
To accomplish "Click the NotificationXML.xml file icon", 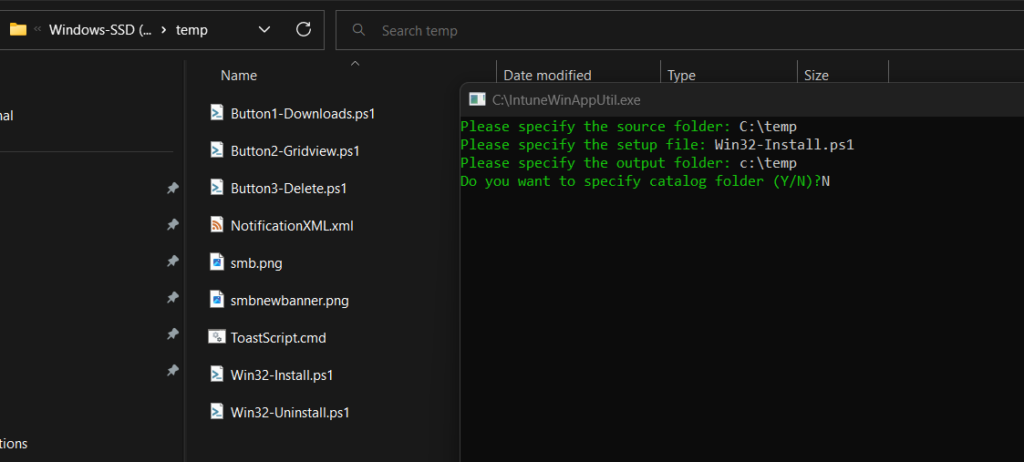I will 216,225.
